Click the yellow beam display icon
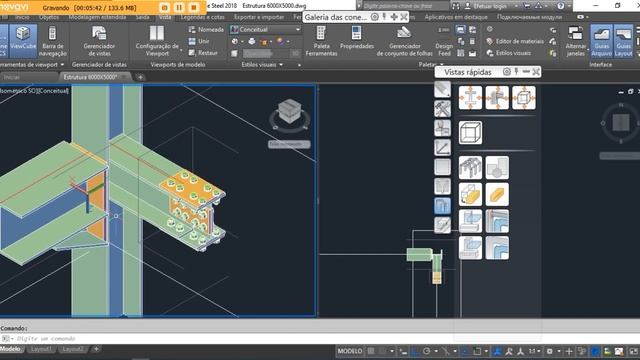Viewport: 640px width, 360px height. click(497, 194)
